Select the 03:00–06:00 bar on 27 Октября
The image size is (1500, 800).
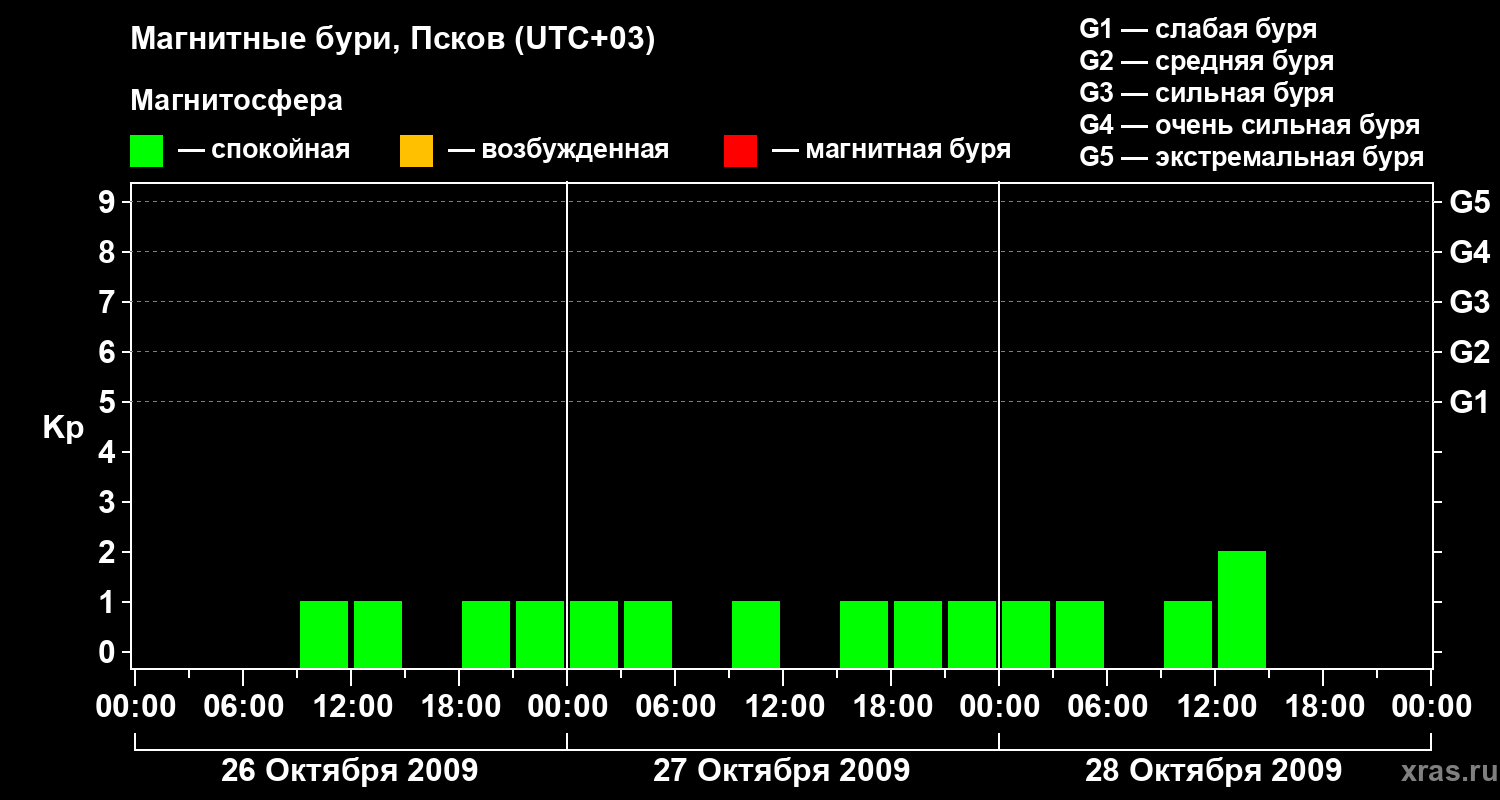pos(648,634)
